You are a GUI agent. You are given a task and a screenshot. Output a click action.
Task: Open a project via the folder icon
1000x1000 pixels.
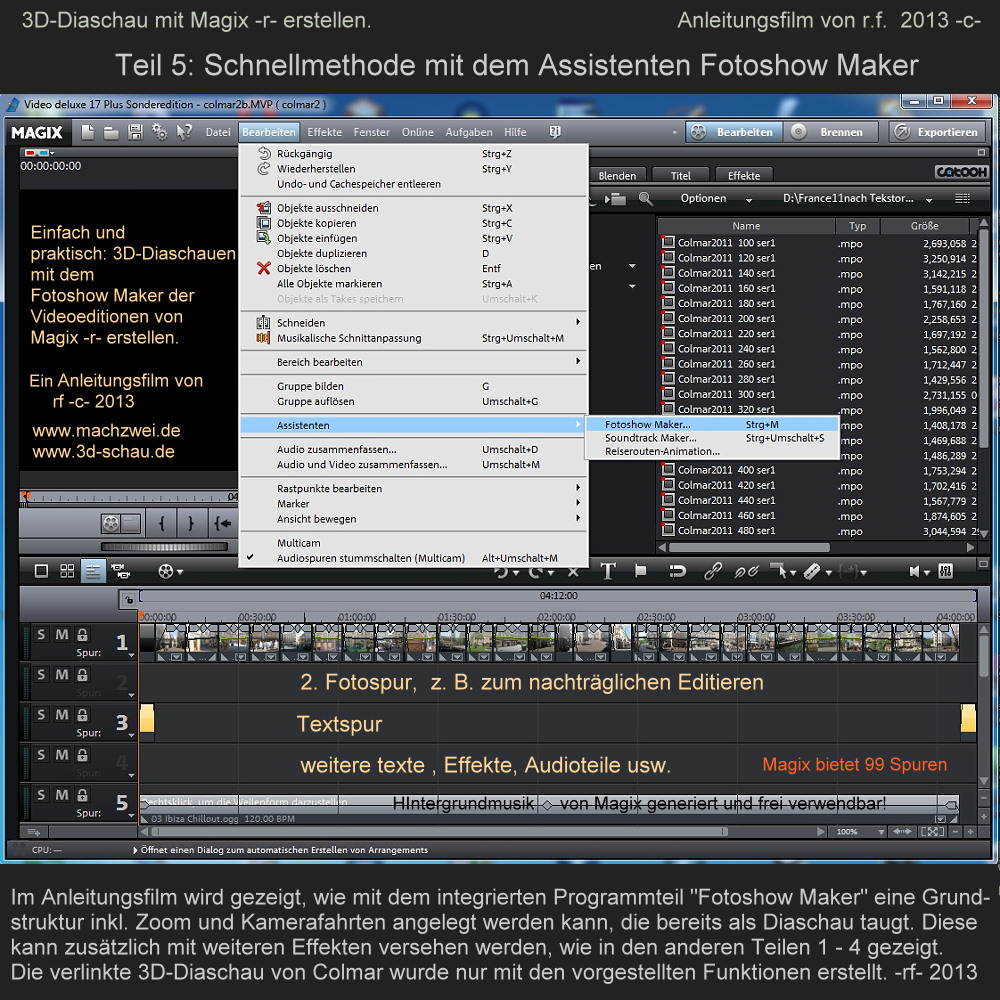[111, 133]
